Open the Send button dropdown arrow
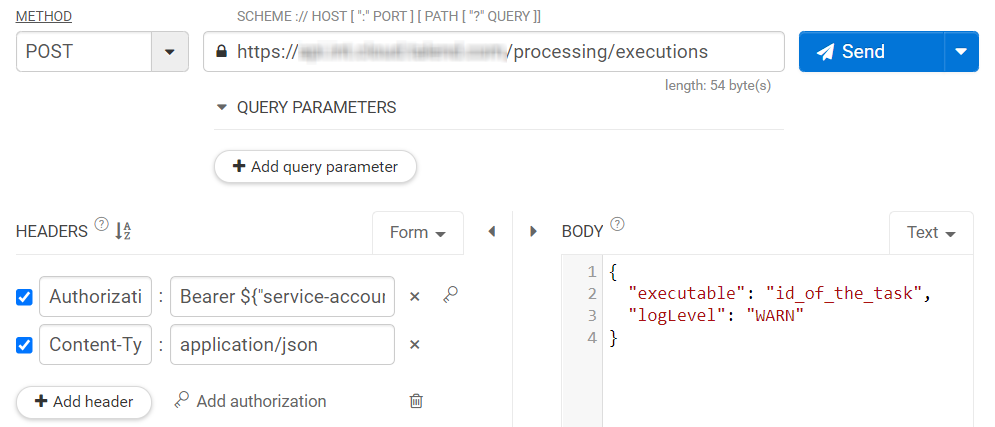The width and height of the screenshot is (995, 427). pyautogui.click(x=962, y=51)
